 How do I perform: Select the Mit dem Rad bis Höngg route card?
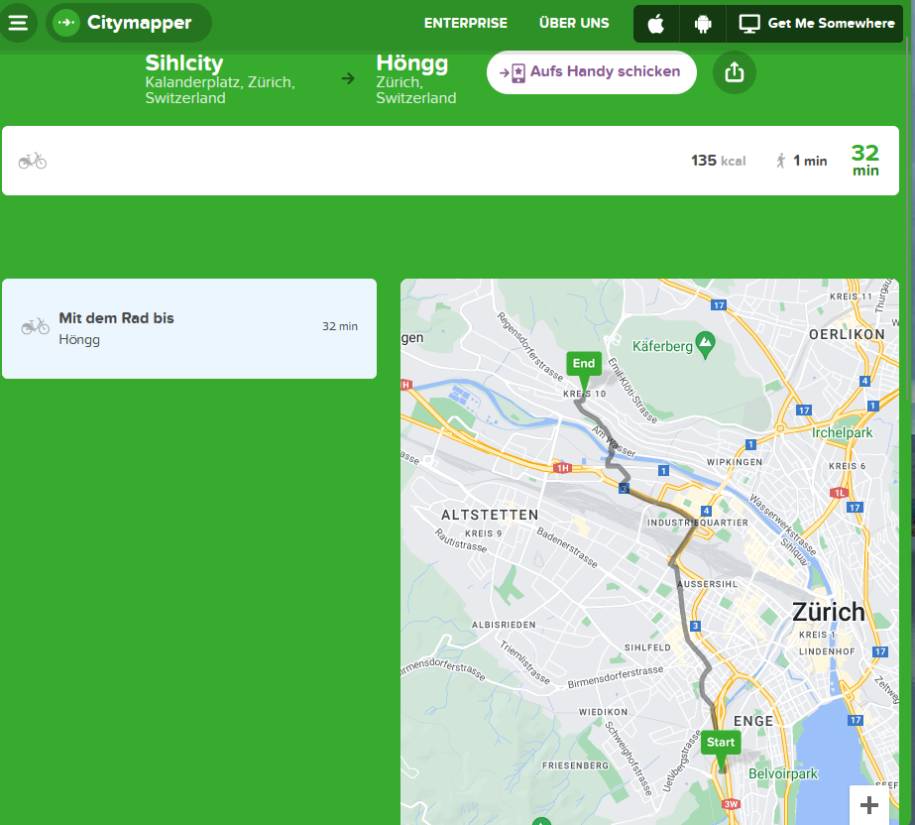[x=190, y=328]
